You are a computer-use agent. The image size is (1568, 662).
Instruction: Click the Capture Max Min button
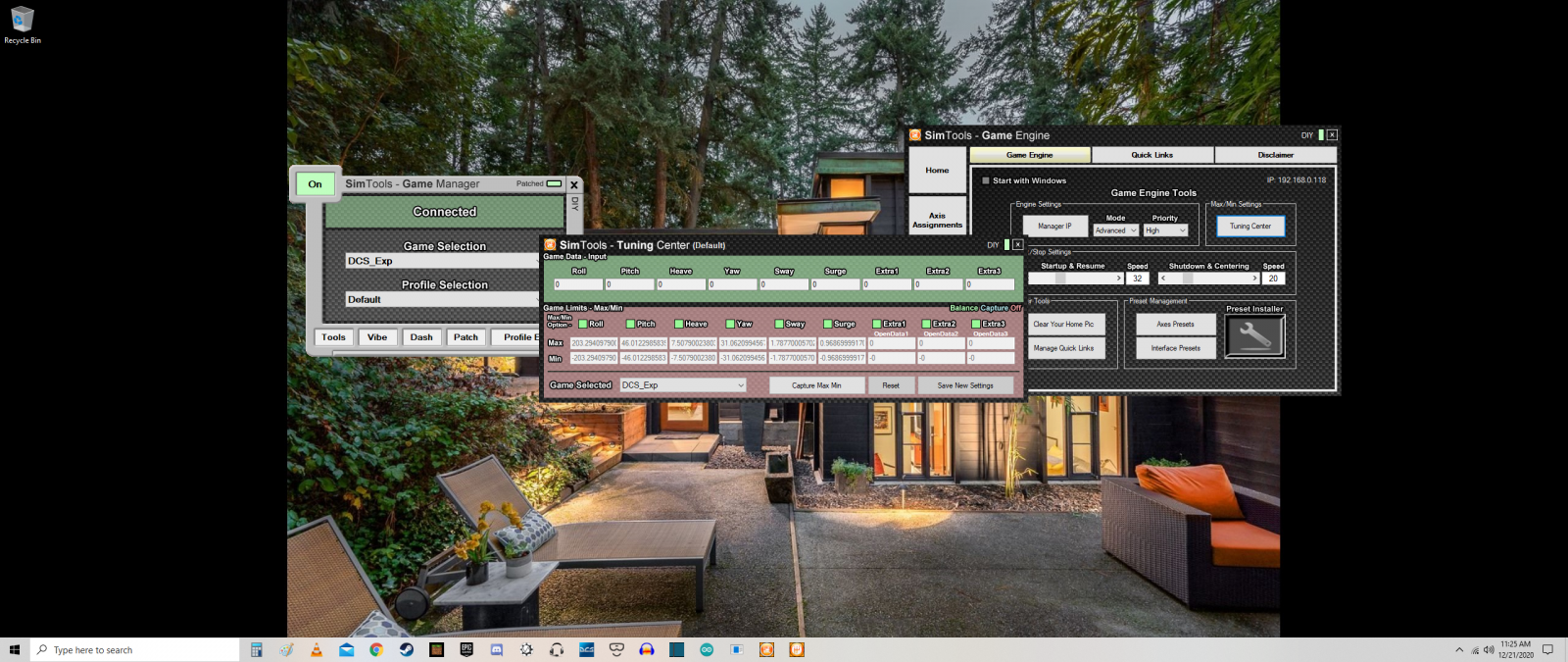click(816, 385)
